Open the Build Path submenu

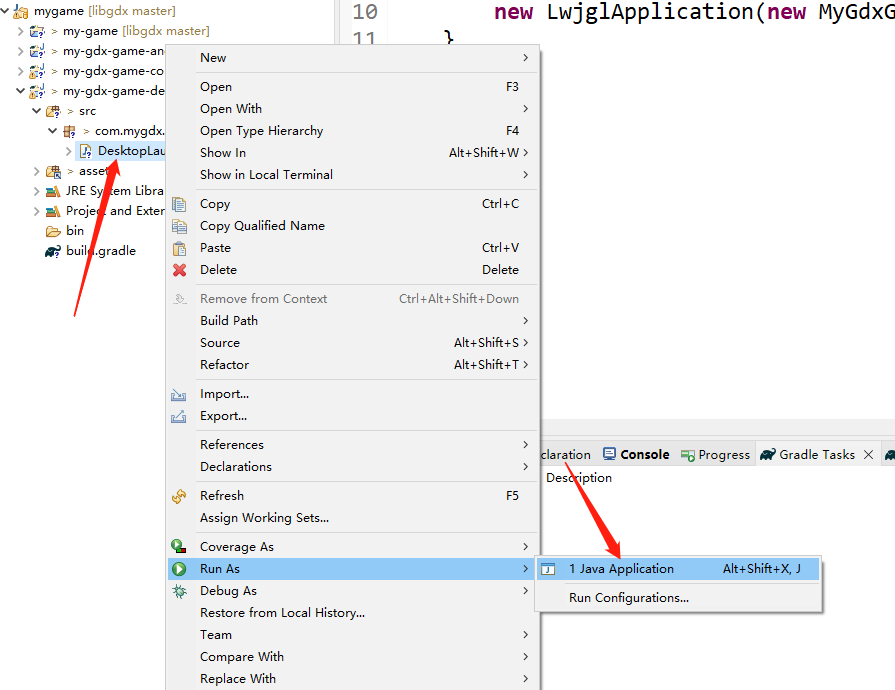coord(352,321)
